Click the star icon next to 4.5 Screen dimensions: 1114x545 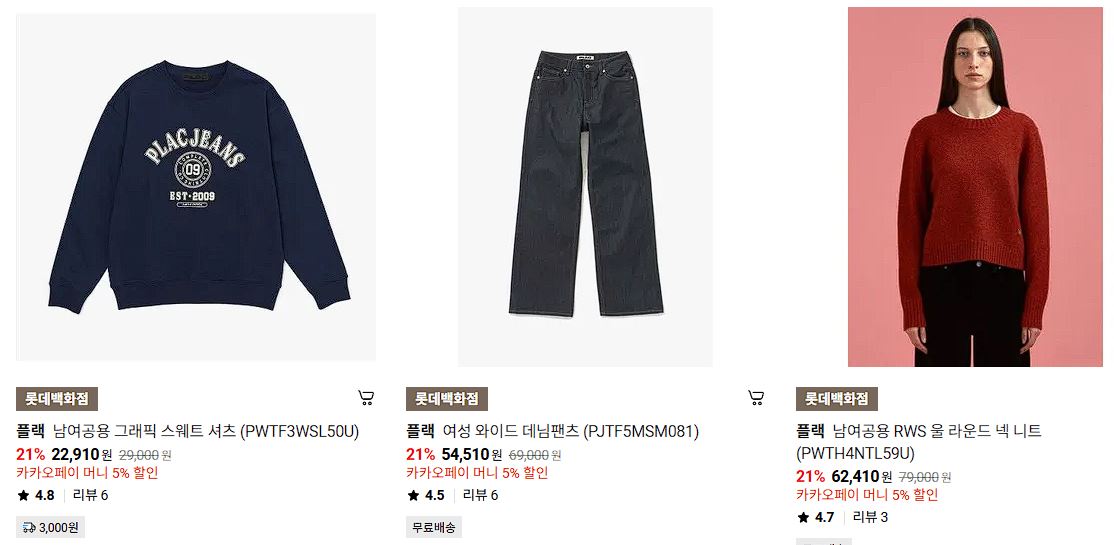413,495
